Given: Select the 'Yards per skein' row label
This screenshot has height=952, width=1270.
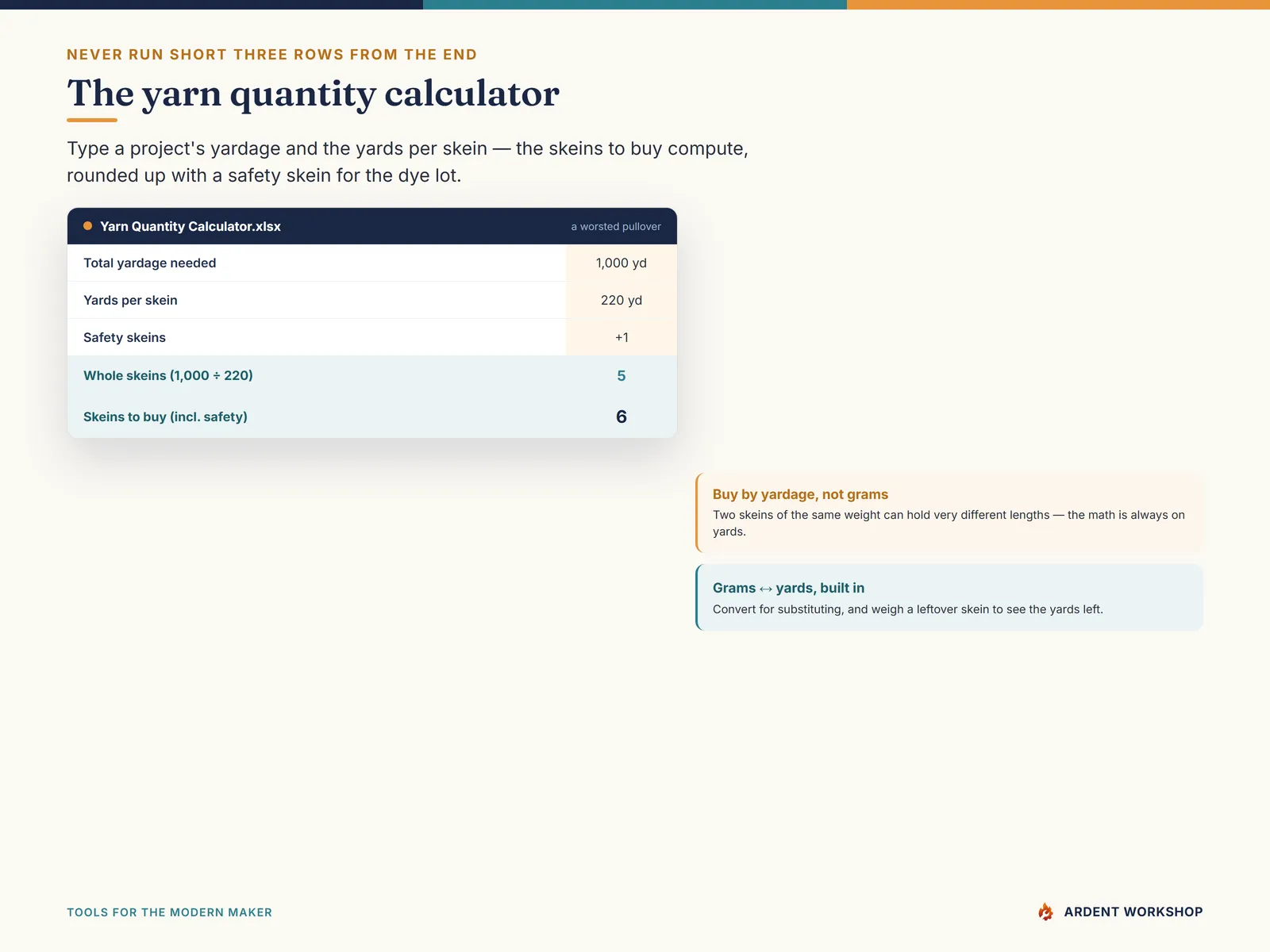Looking at the screenshot, I should click(x=130, y=300).
